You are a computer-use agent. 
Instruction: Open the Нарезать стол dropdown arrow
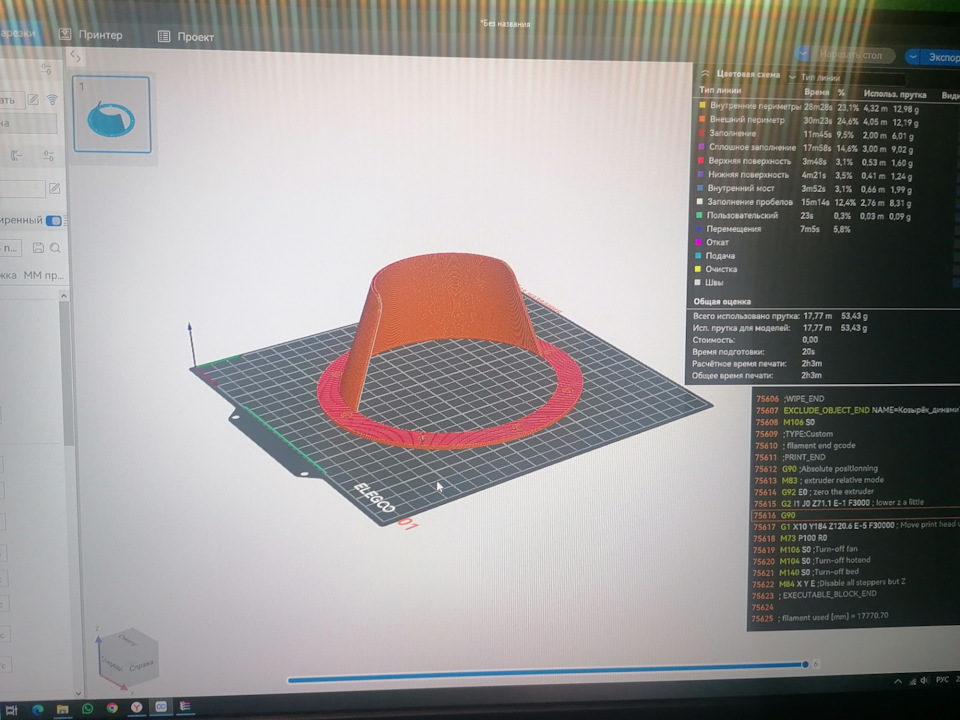pos(804,54)
